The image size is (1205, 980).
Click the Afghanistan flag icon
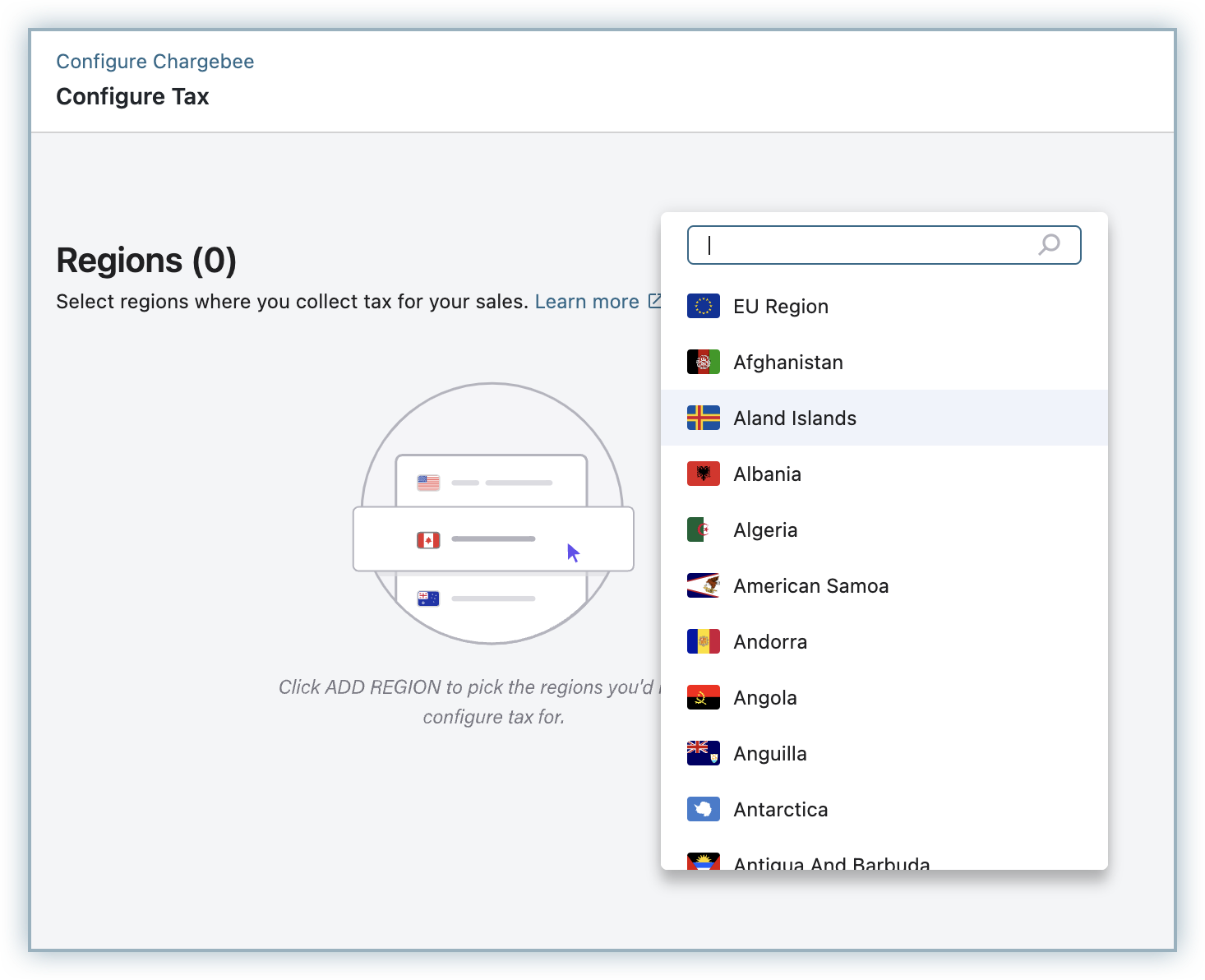703,363
